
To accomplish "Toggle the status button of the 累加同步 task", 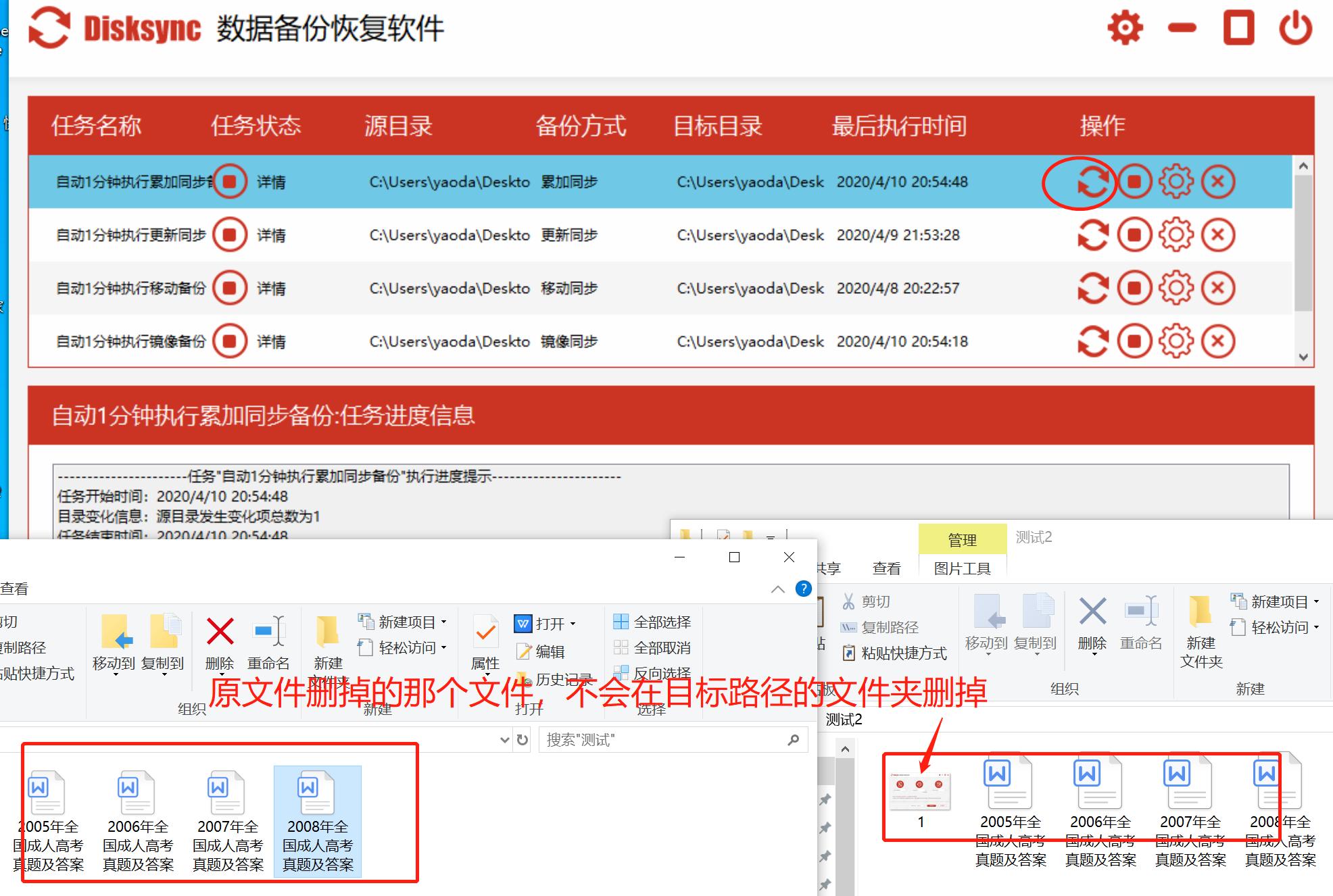I will tap(229, 181).
